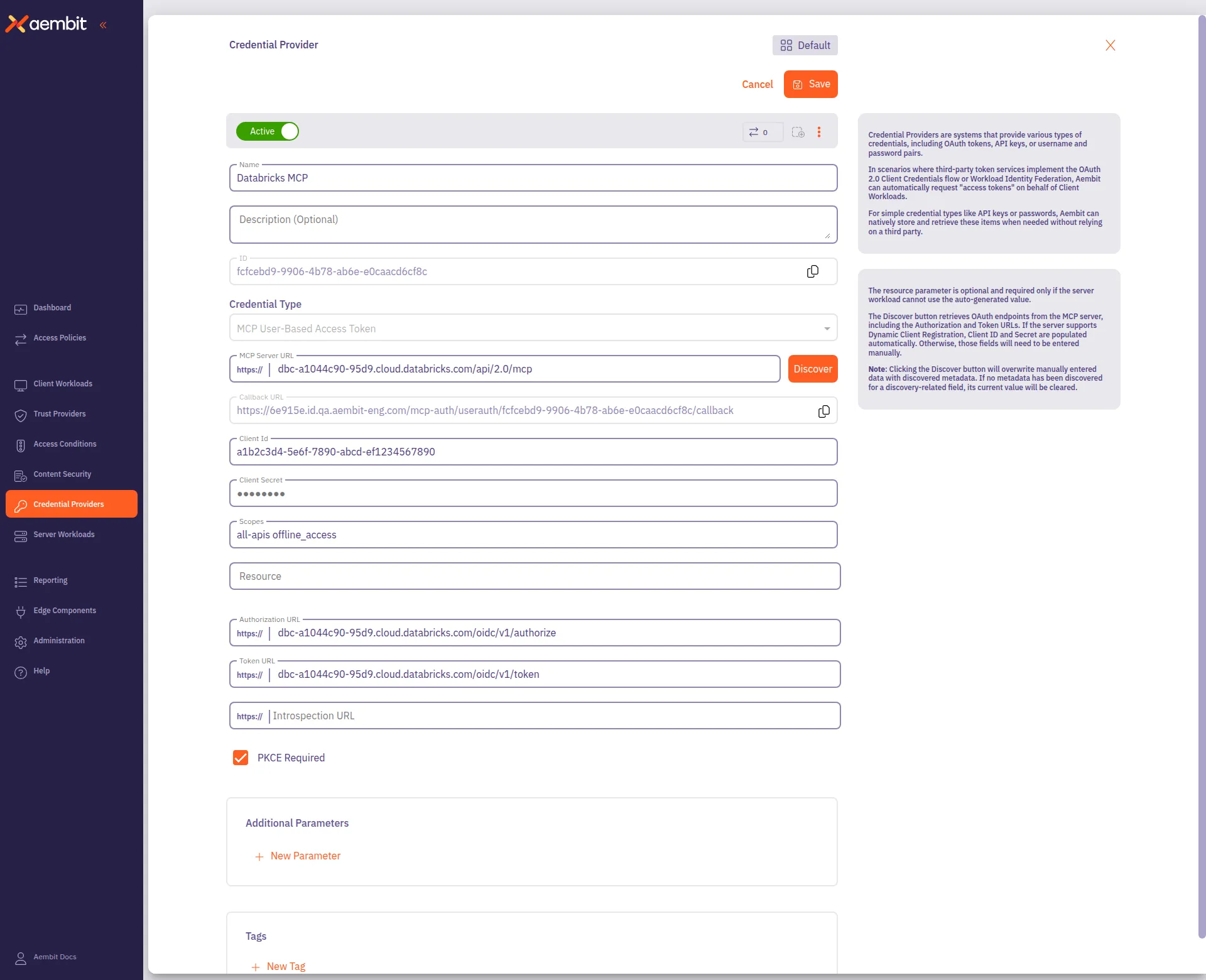Image resolution: width=1206 pixels, height=980 pixels.
Task: Click the Client Workloads screen icon
Action: (21, 385)
